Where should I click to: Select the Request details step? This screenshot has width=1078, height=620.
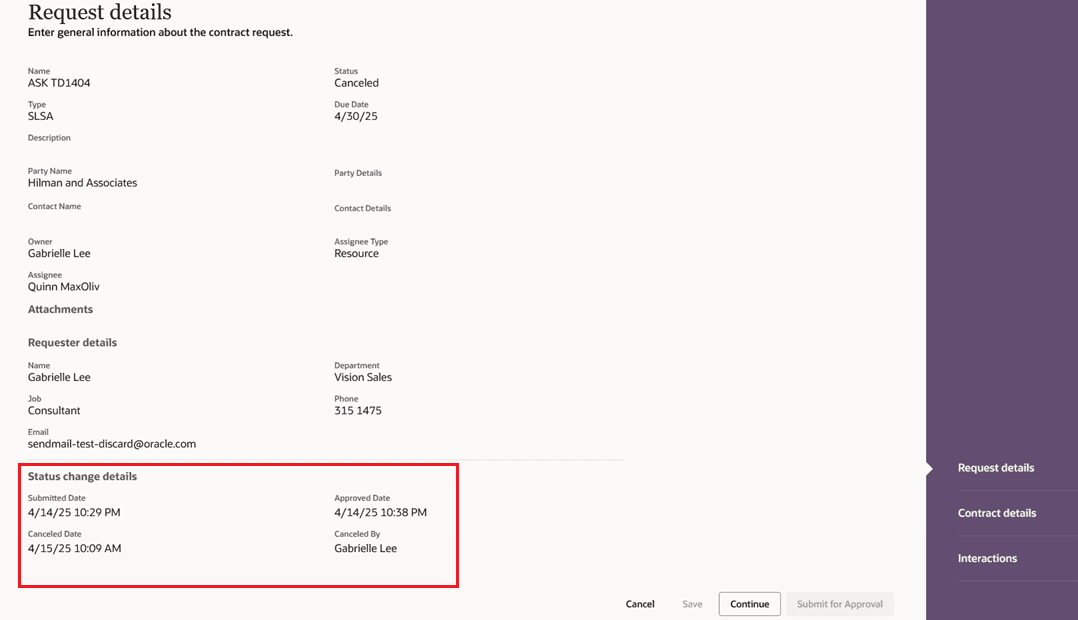pyautogui.click(x=995, y=467)
